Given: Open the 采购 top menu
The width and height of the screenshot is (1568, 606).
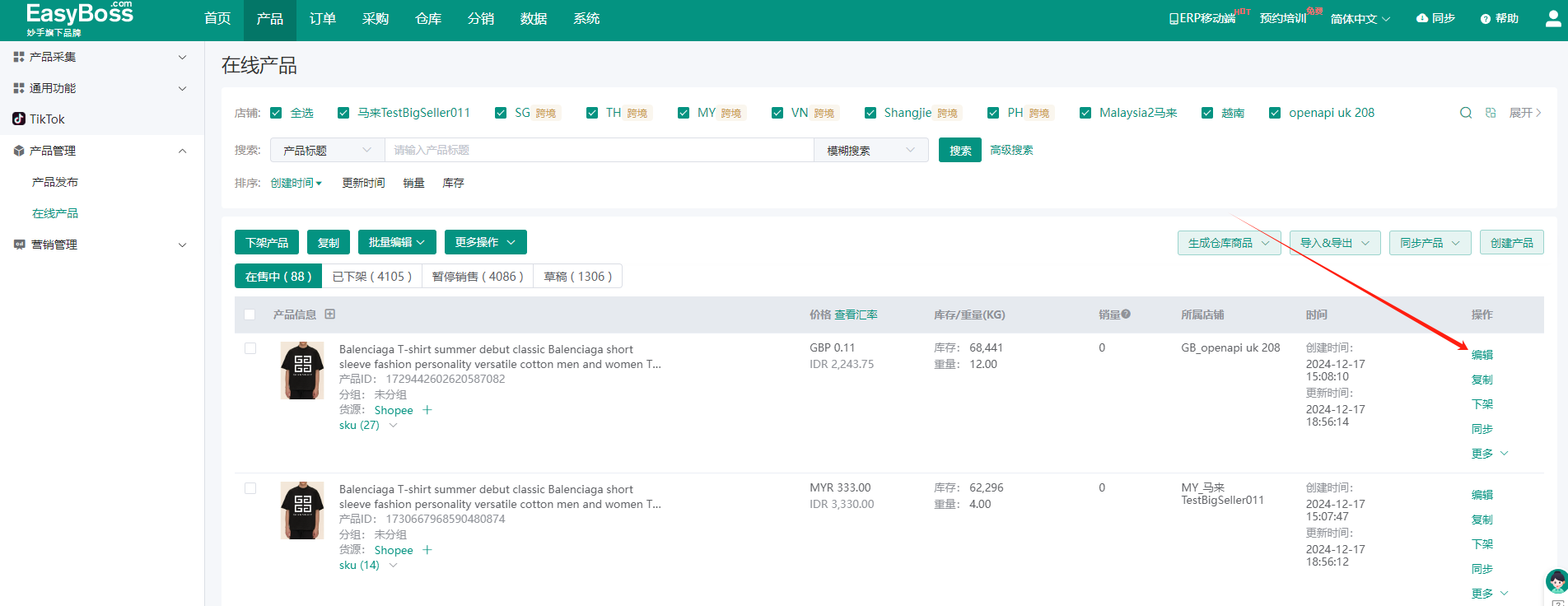Looking at the screenshot, I should (376, 18).
